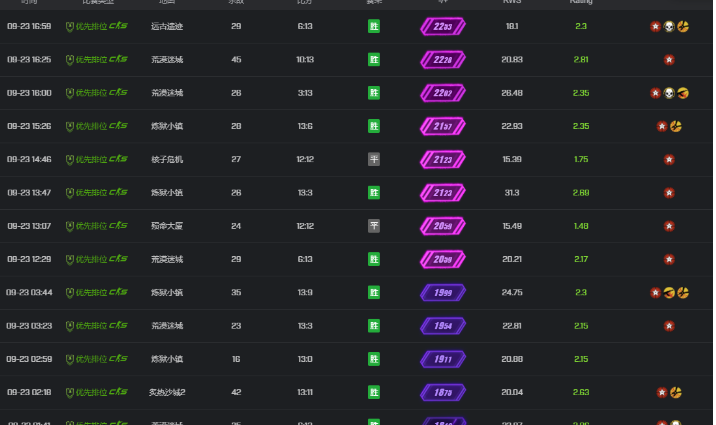This screenshot has height=425, width=716.
Task: Click the 优先排位 label in the 12:29 row
Action: coord(90,259)
